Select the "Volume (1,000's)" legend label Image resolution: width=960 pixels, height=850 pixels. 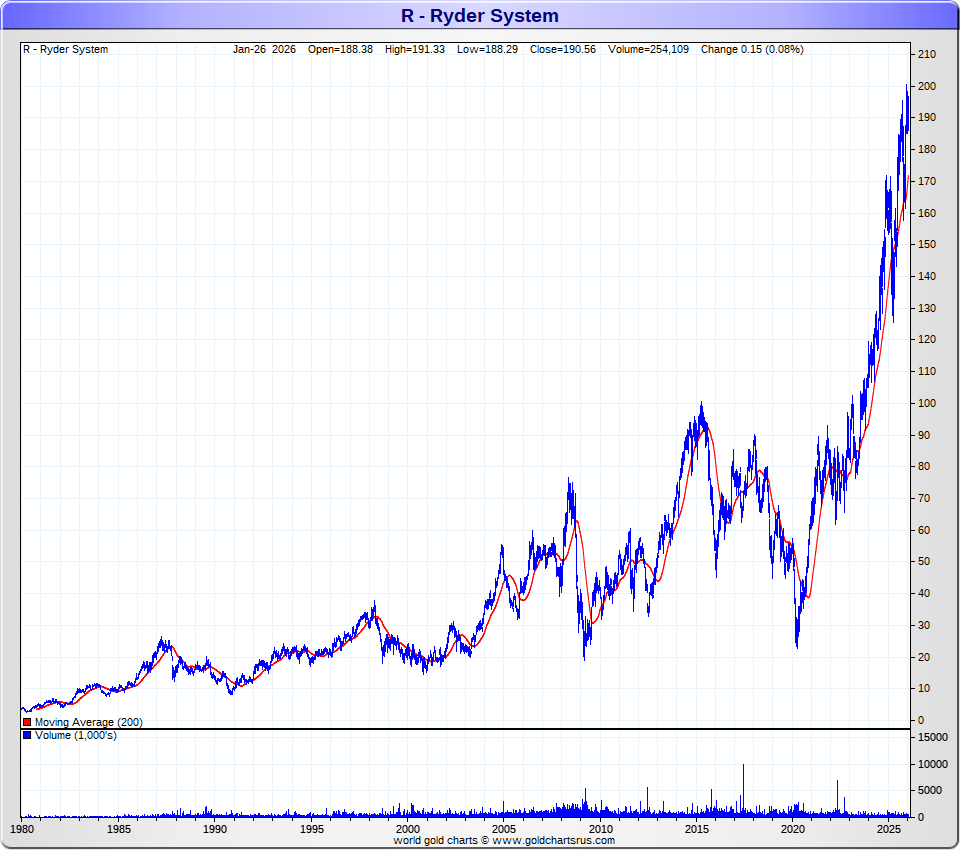coord(76,735)
